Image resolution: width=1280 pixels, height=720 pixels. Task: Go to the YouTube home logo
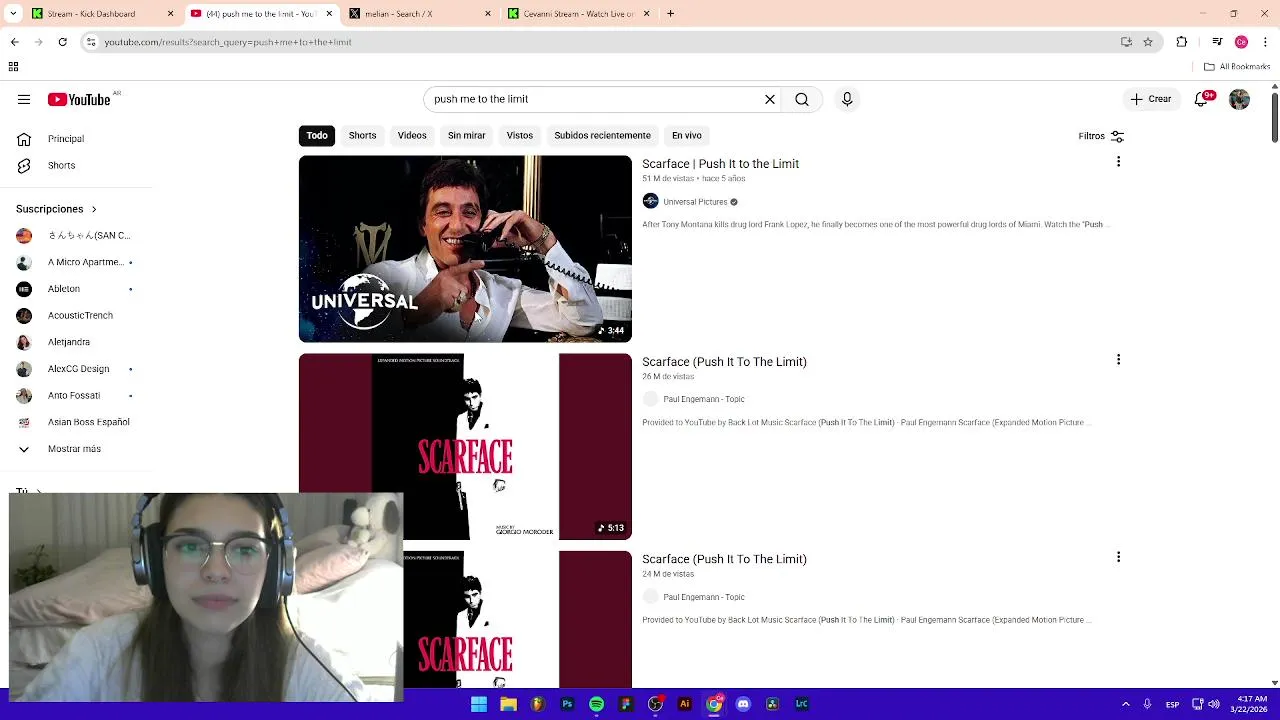point(79,99)
